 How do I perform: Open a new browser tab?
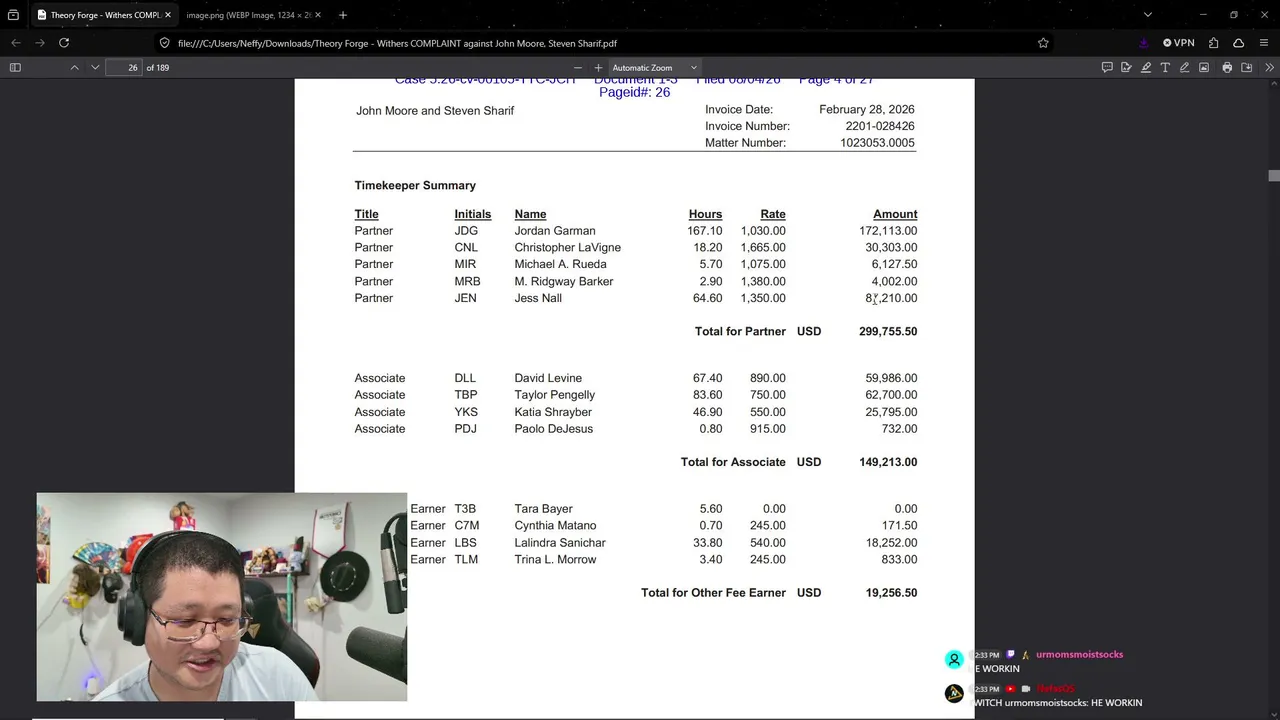(x=343, y=15)
